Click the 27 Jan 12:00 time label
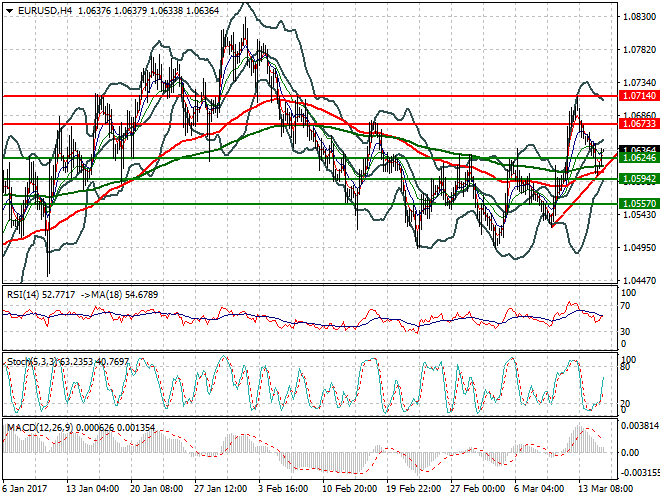 [x=221, y=489]
